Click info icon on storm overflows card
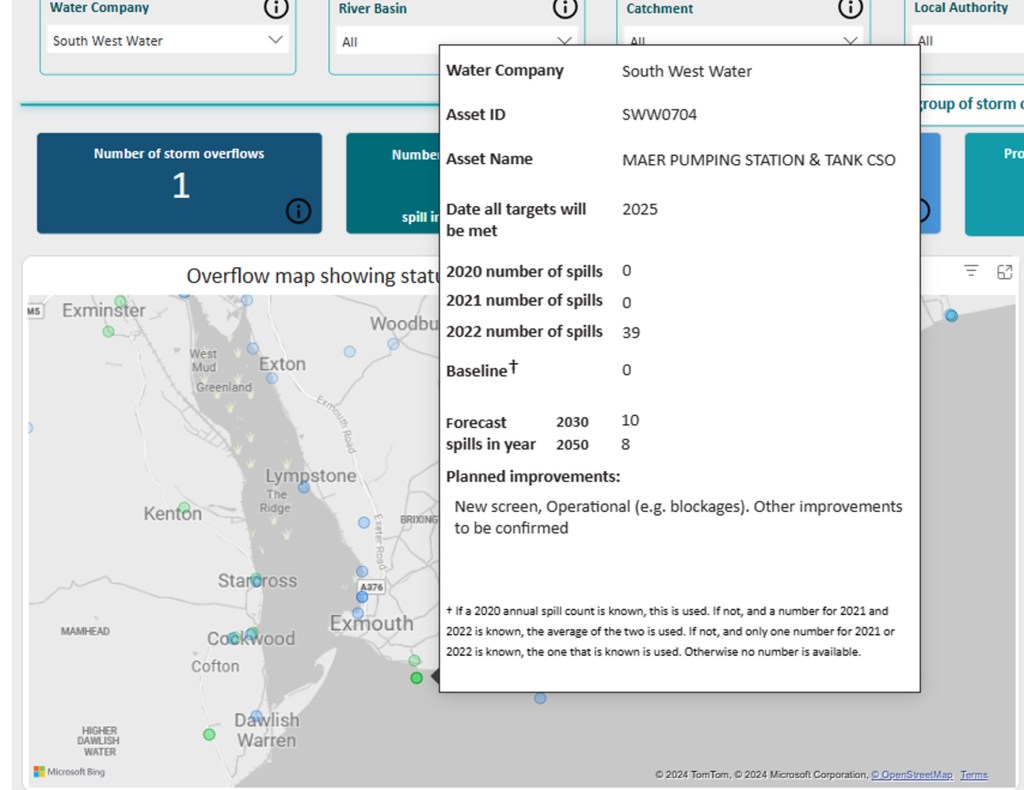The height and width of the screenshot is (790, 1024). click(x=298, y=211)
